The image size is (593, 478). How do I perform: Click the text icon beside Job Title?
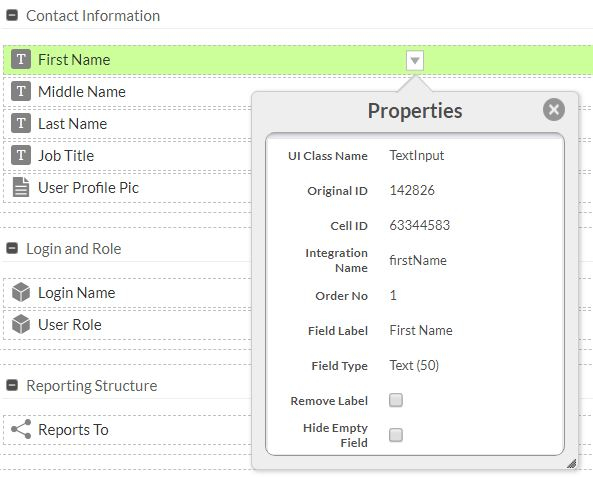click(x=21, y=155)
